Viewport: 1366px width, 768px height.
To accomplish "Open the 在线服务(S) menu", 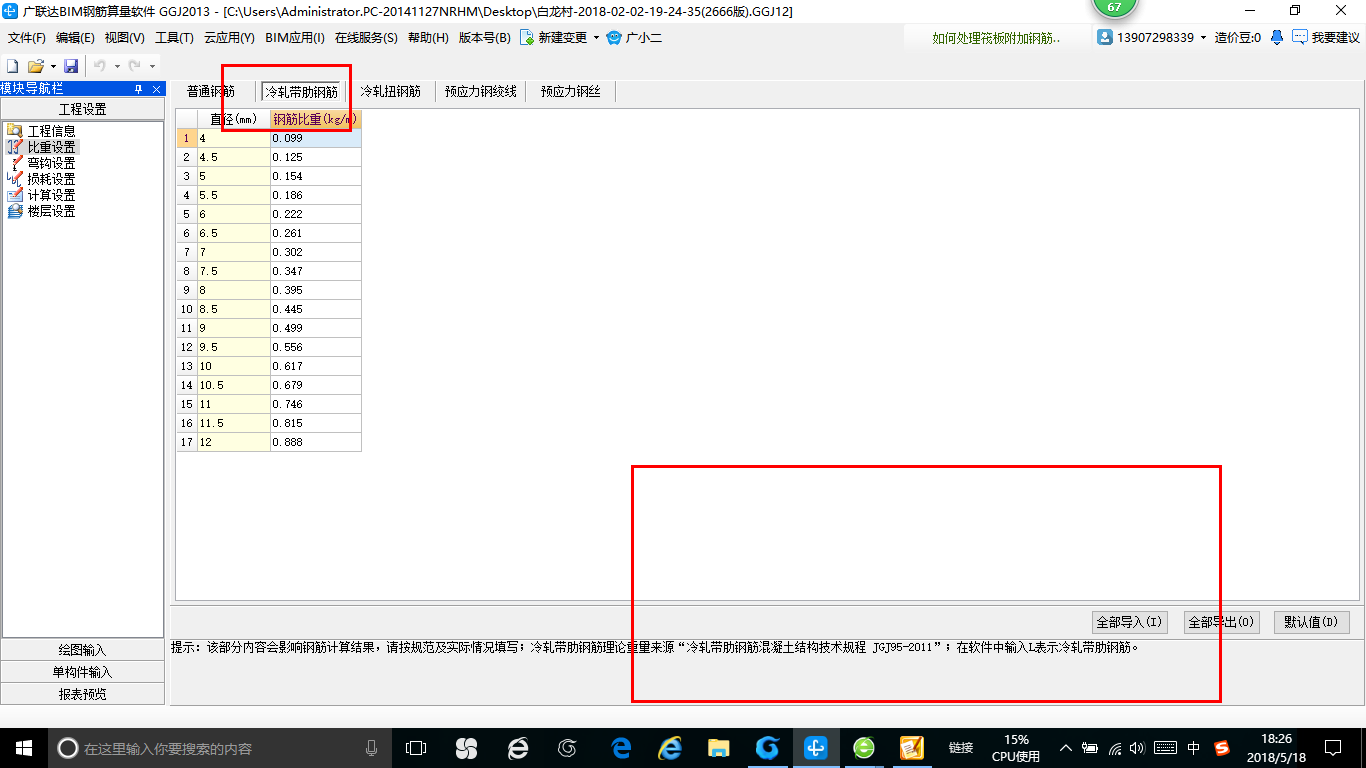I will [366, 38].
